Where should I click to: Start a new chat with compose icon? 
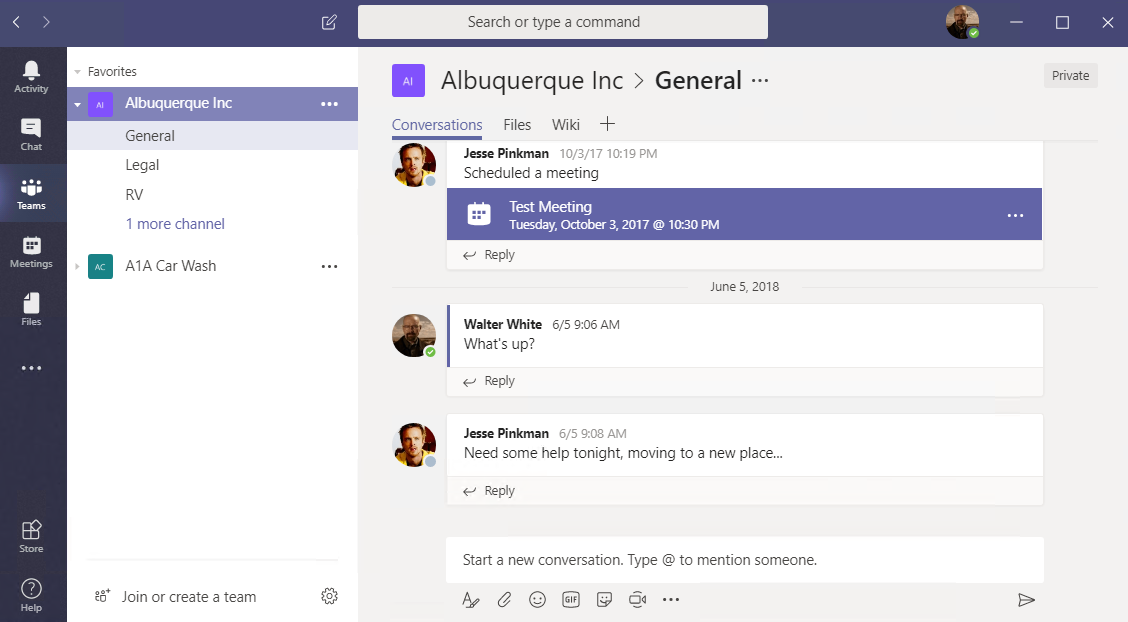[329, 22]
